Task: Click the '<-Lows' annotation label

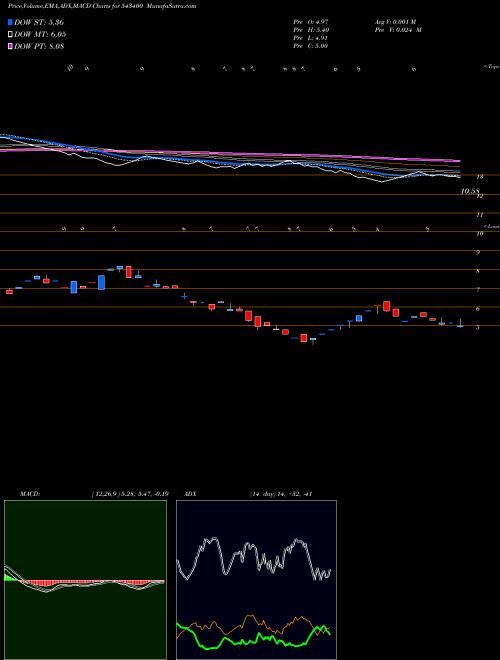Action: click(491, 226)
